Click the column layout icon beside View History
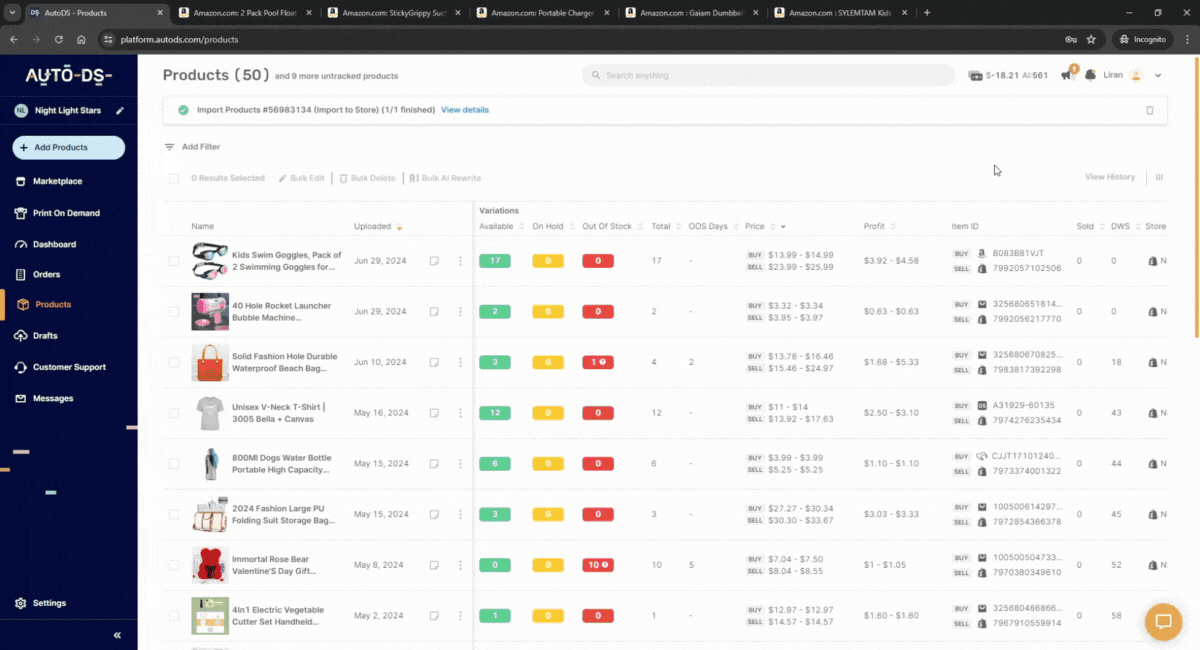Viewport: 1200px width, 650px height. coord(1159,178)
